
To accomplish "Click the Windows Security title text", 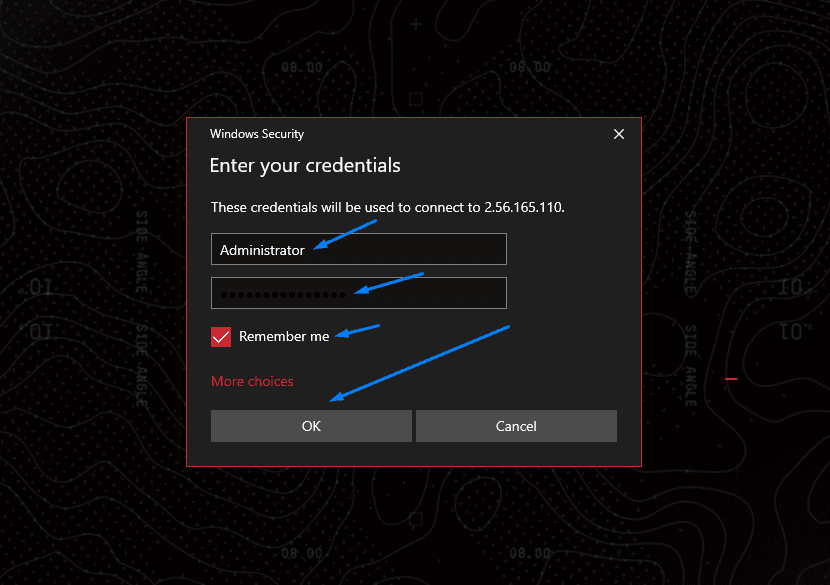I will pyautogui.click(x=257, y=134).
